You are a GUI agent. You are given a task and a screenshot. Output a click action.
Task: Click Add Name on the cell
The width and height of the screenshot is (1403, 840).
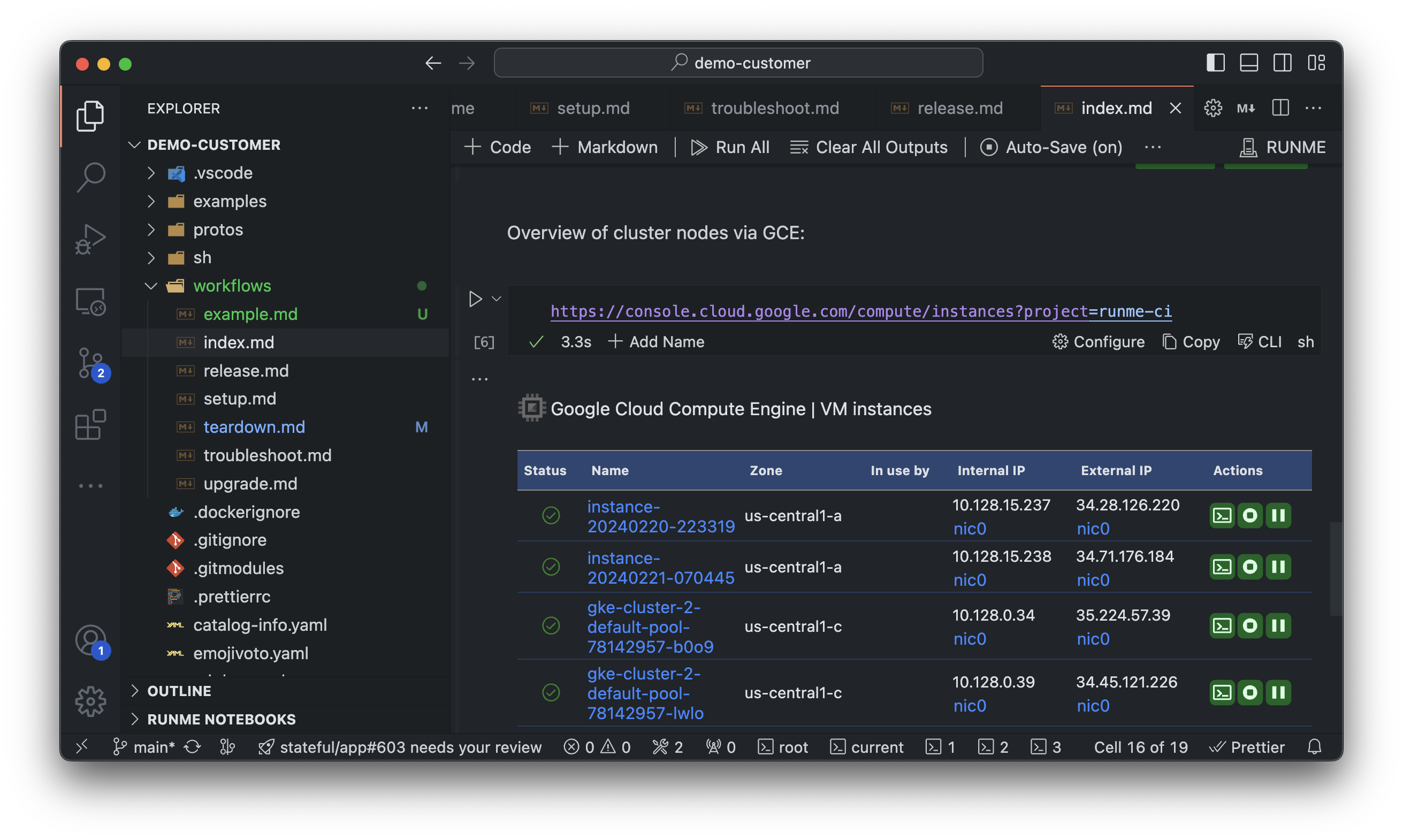tap(656, 342)
